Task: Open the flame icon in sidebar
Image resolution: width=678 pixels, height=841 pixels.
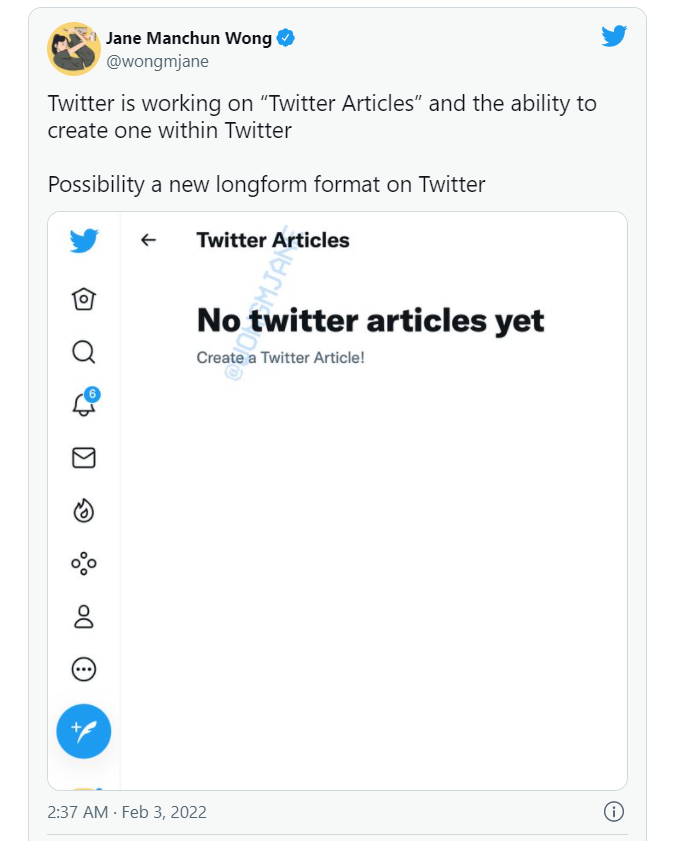Action: tap(84, 511)
